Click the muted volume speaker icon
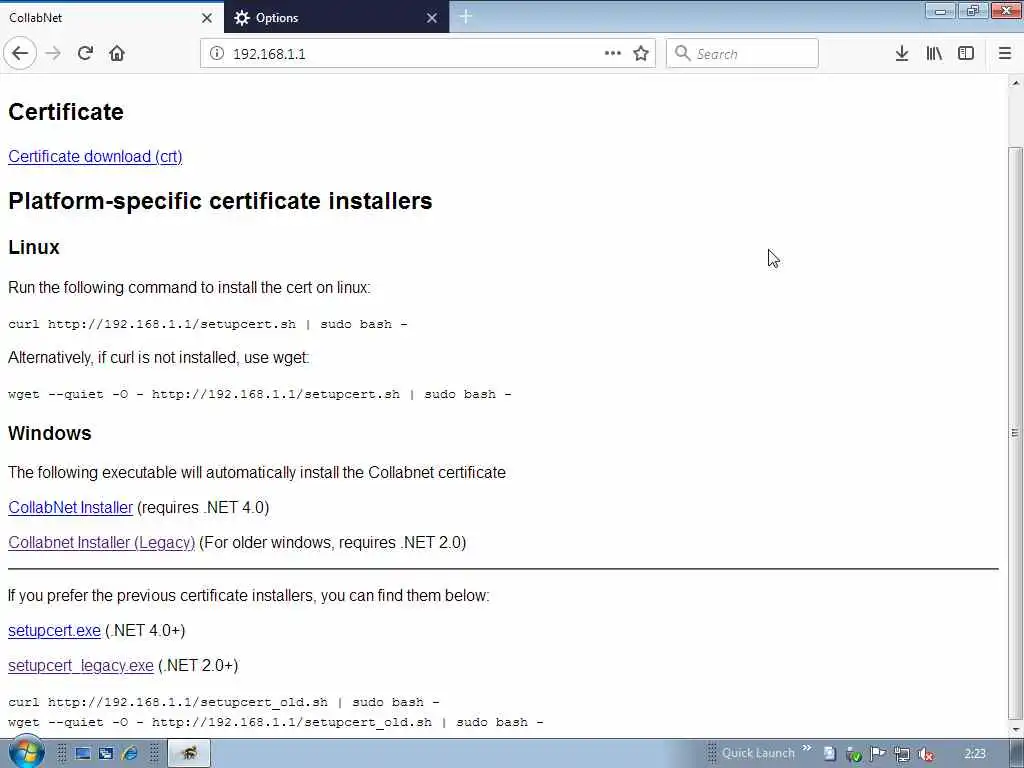The image size is (1024, 768). pos(925,754)
